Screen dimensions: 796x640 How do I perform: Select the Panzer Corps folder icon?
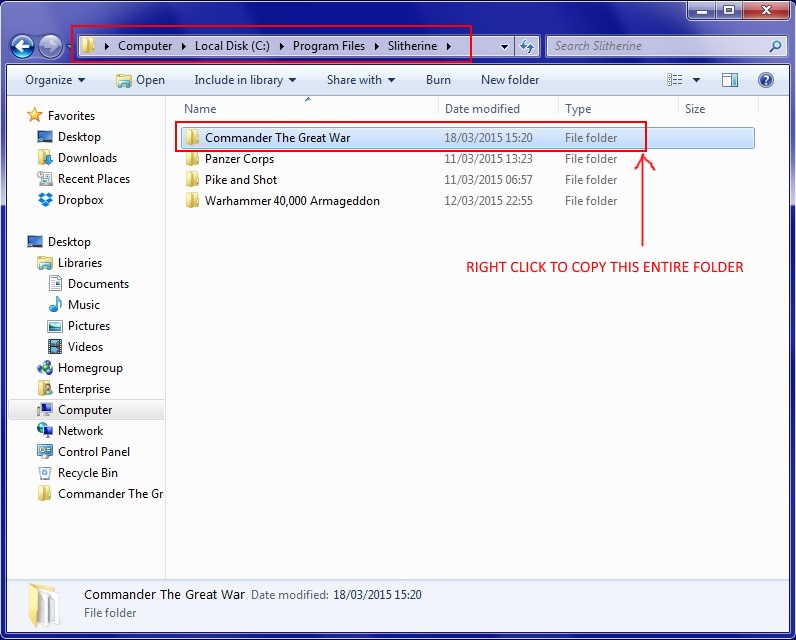(192, 159)
